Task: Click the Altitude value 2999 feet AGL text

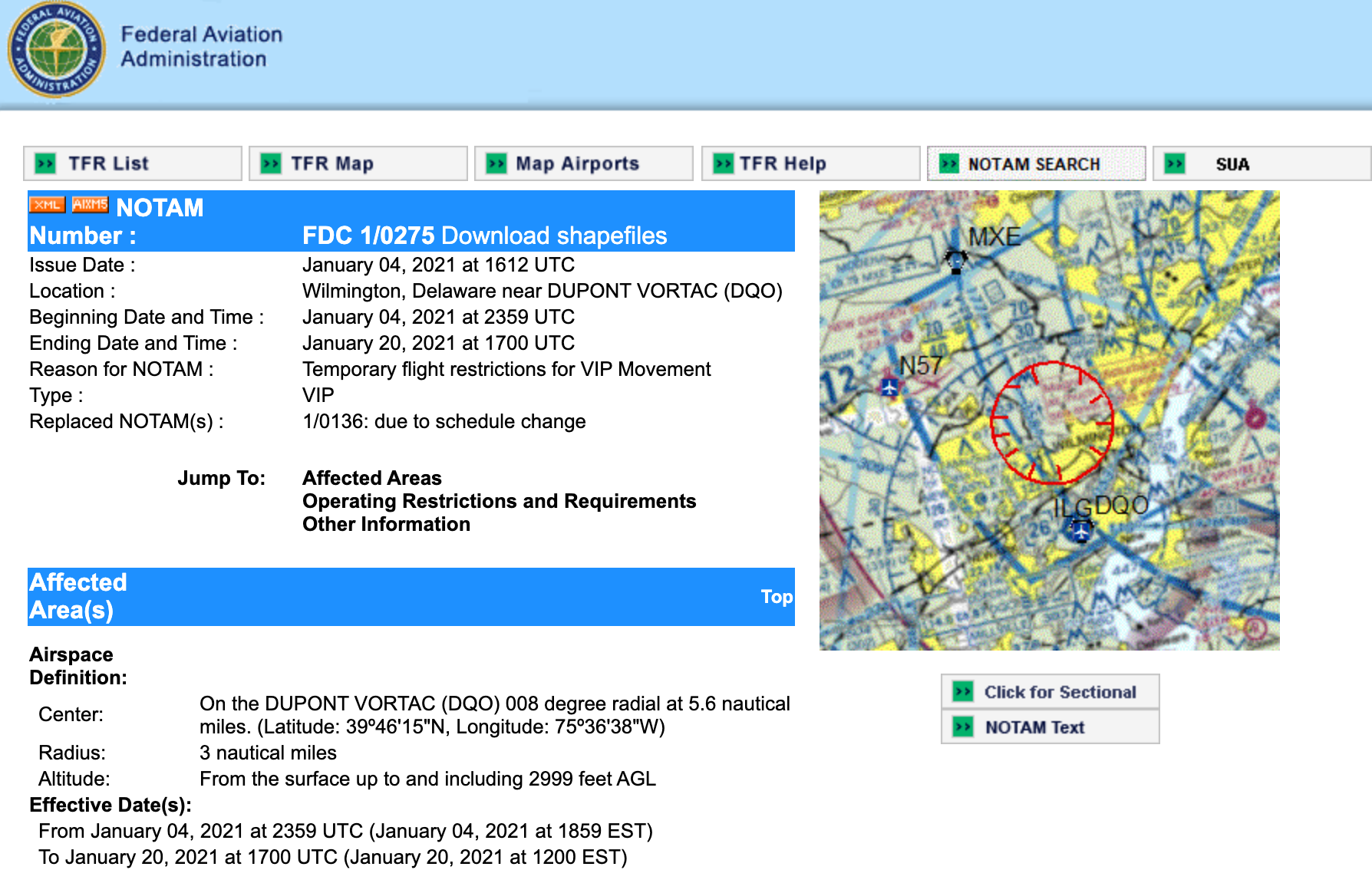Action: point(427,779)
